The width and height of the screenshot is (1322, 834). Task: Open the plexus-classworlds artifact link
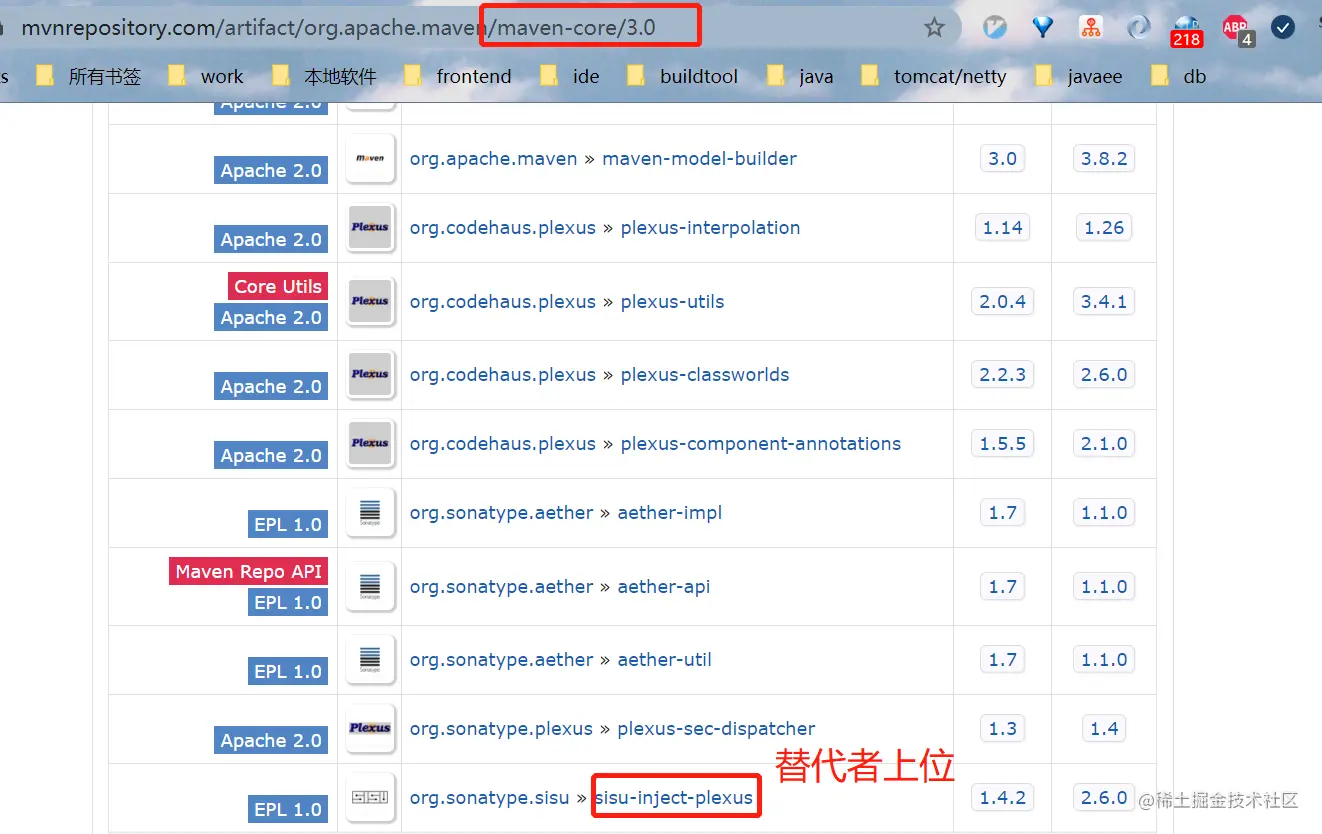705,374
